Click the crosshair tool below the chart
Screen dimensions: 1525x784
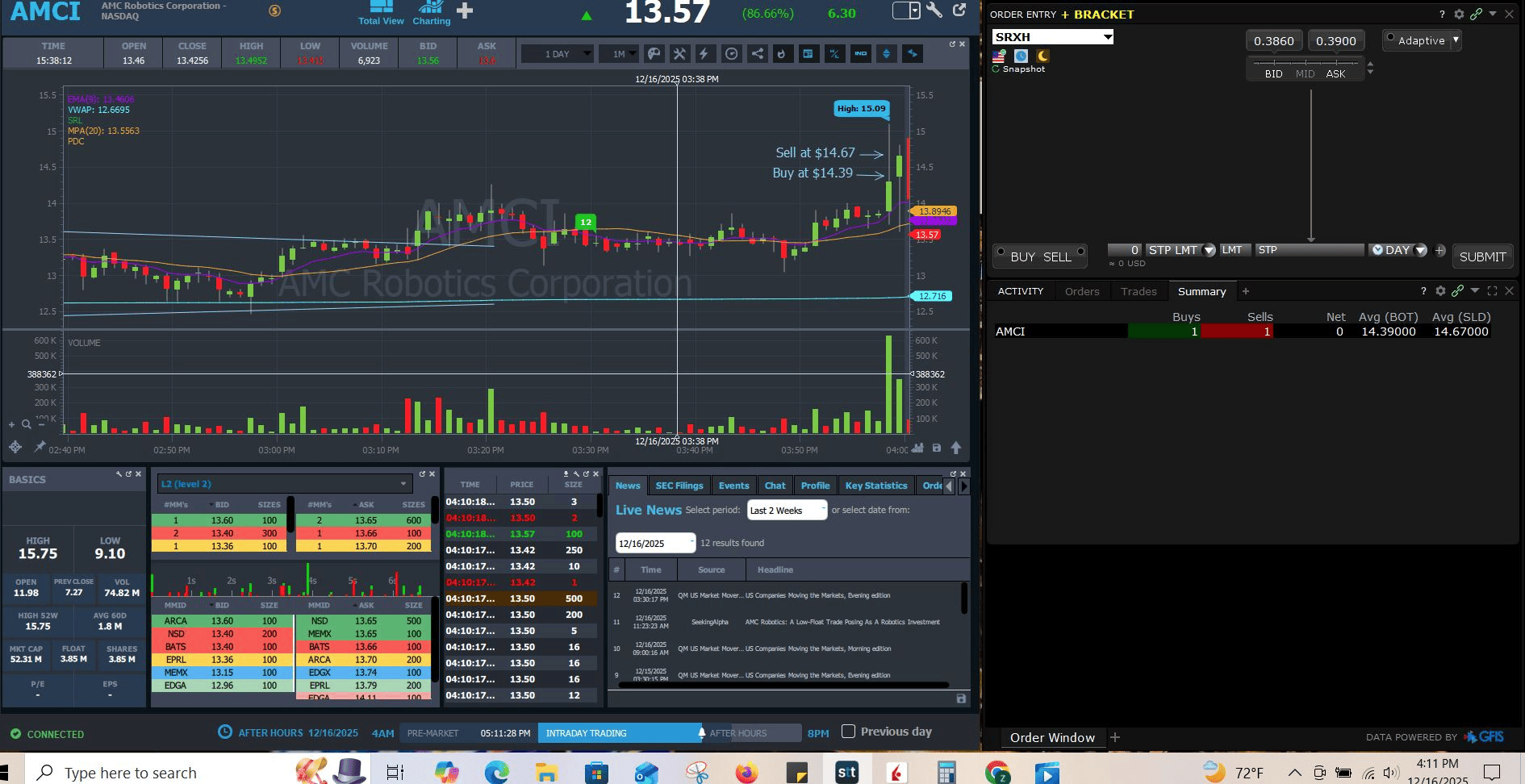coord(15,447)
